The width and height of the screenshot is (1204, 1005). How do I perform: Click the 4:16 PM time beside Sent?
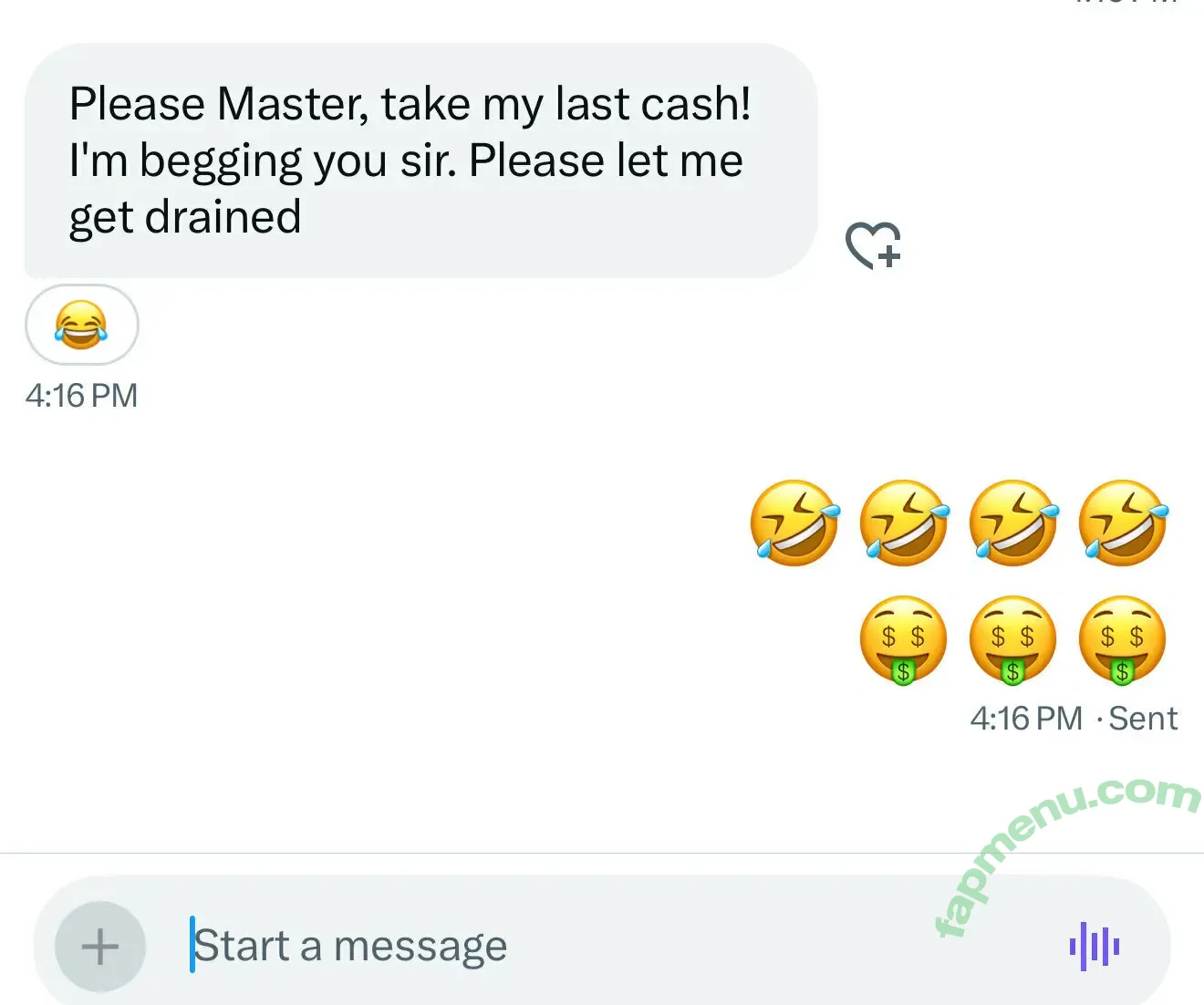[x=1026, y=719]
